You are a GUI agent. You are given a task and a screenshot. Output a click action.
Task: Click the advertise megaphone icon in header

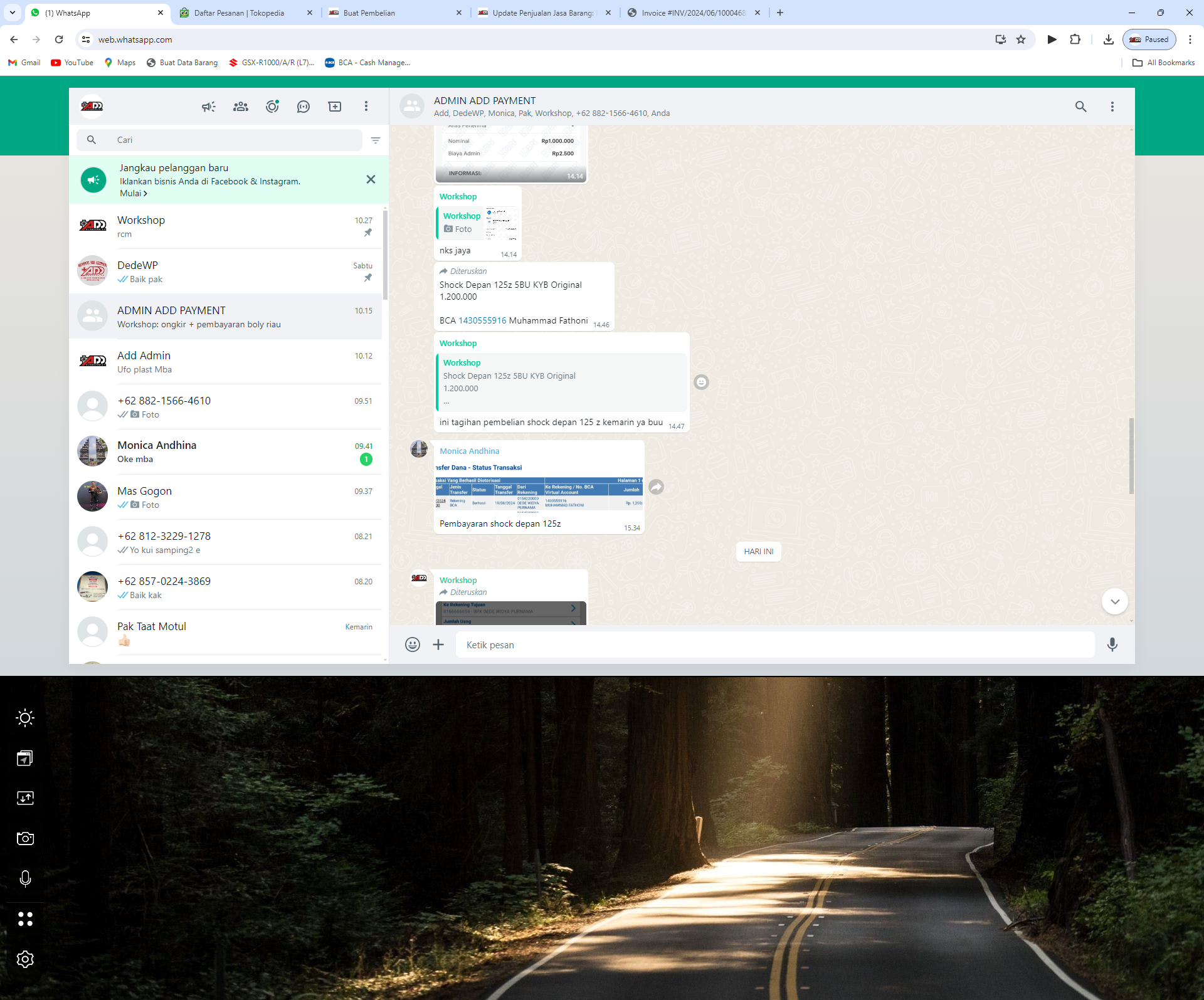click(209, 107)
